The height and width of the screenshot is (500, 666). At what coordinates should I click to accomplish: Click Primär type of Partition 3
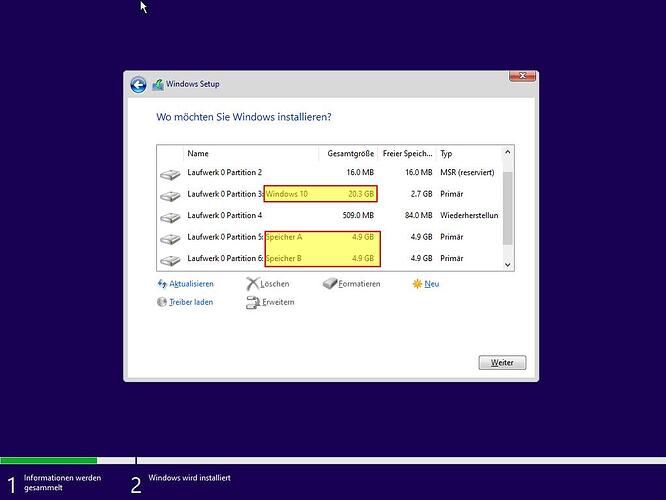452,194
